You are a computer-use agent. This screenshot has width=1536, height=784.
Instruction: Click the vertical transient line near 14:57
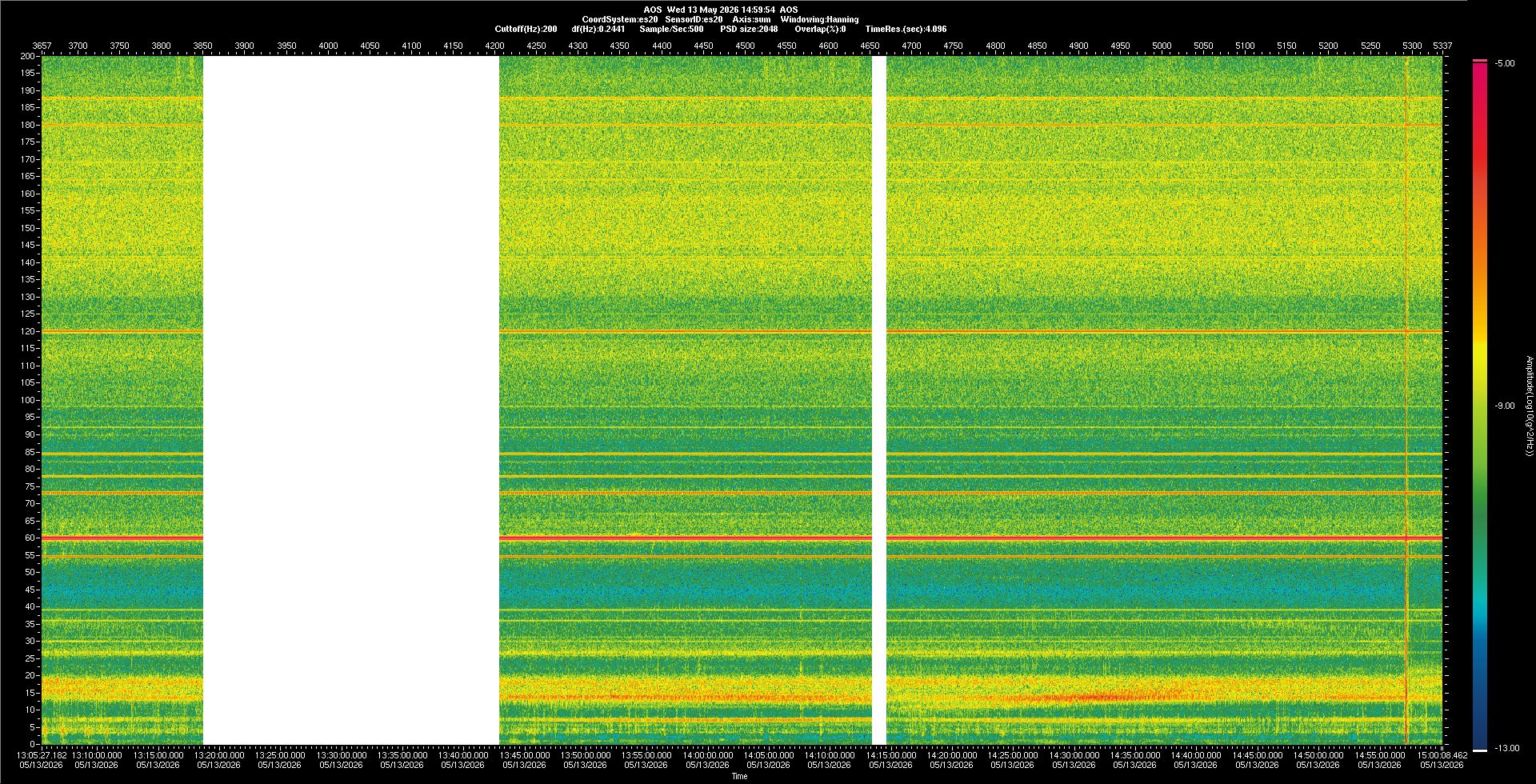pyautogui.click(x=1406, y=400)
